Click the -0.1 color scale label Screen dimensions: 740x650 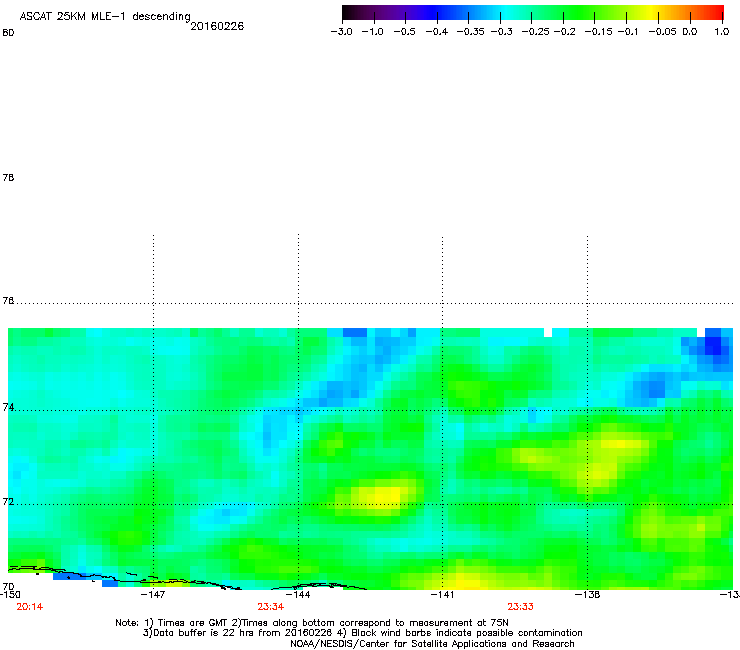(627, 32)
